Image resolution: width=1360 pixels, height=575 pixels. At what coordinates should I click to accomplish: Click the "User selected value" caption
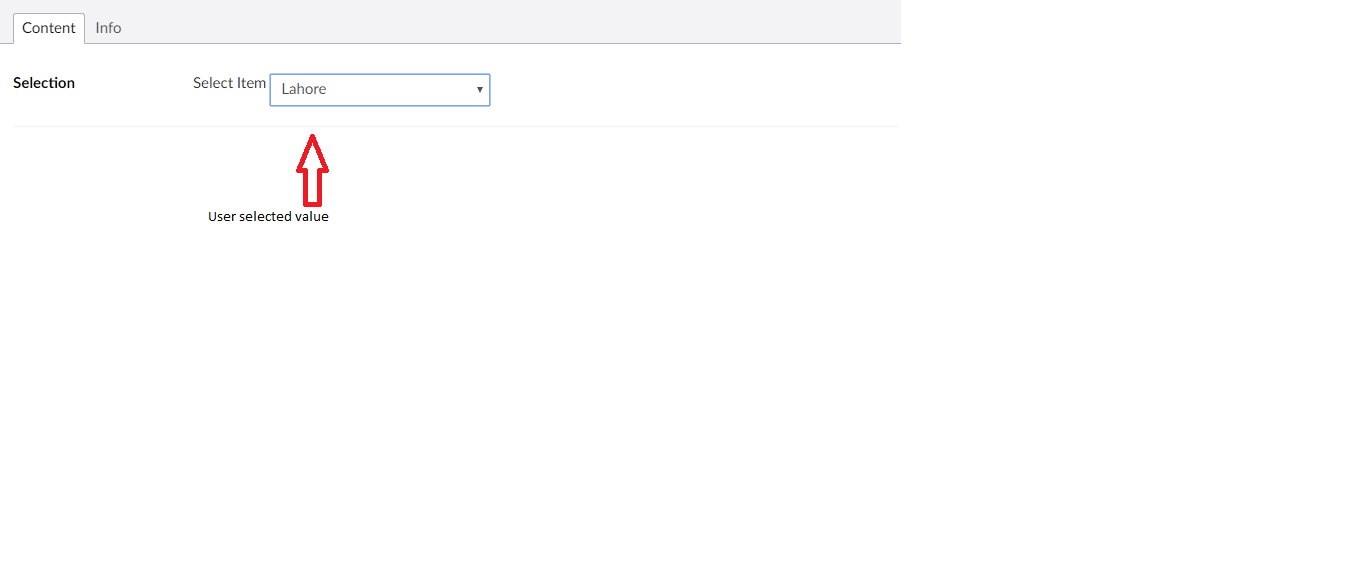[268, 217]
